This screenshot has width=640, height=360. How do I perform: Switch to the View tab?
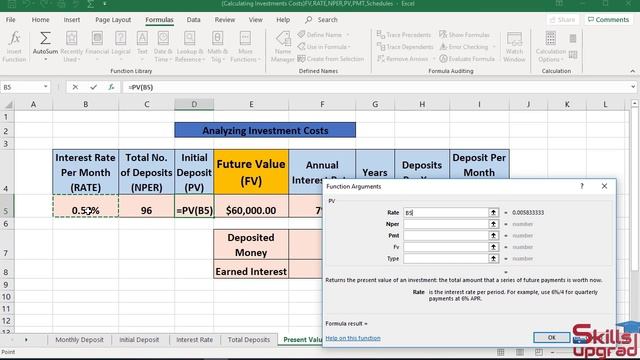click(256, 20)
